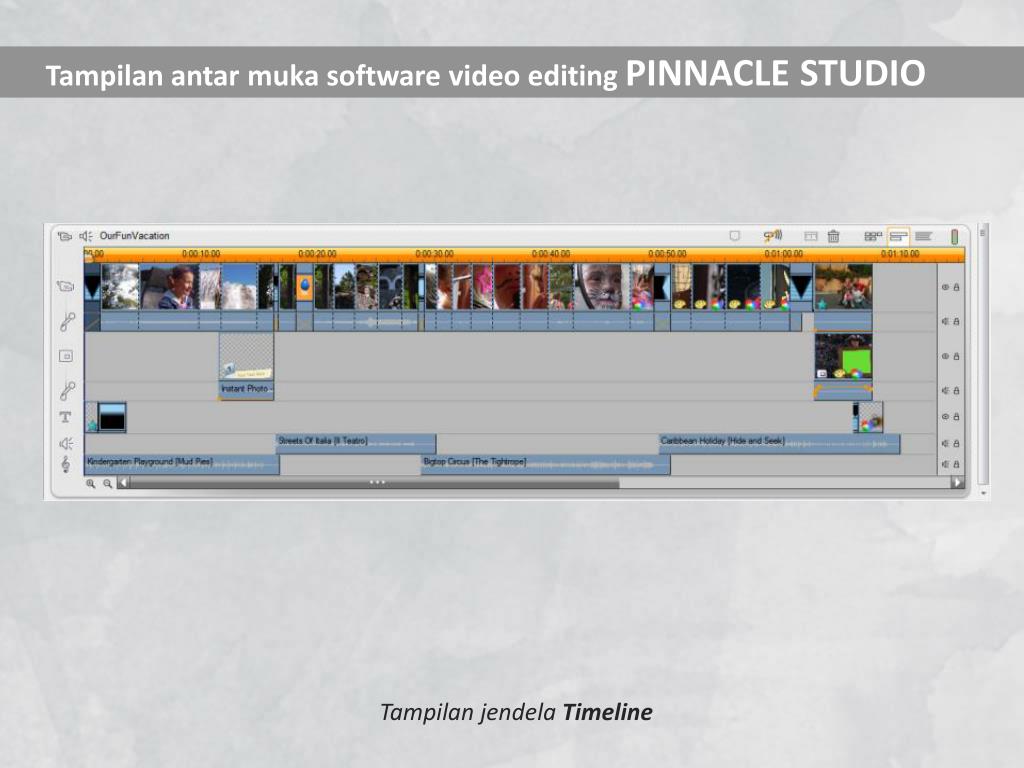1024x768 pixels.
Task: Select the music track treble clef icon
Action: point(65,464)
